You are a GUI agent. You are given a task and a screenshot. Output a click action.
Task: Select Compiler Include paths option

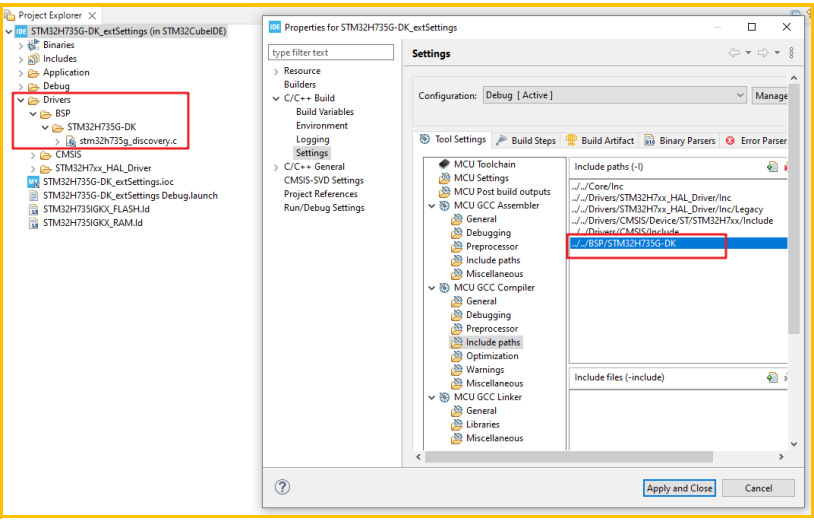tap(486, 343)
